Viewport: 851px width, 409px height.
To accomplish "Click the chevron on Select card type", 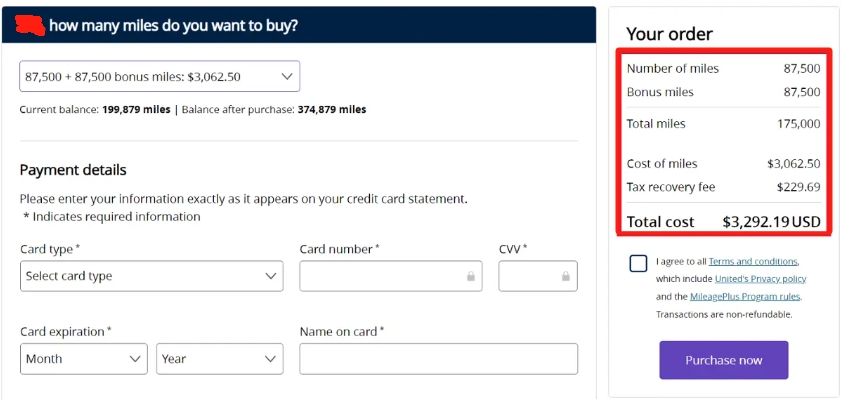I will (x=270, y=276).
